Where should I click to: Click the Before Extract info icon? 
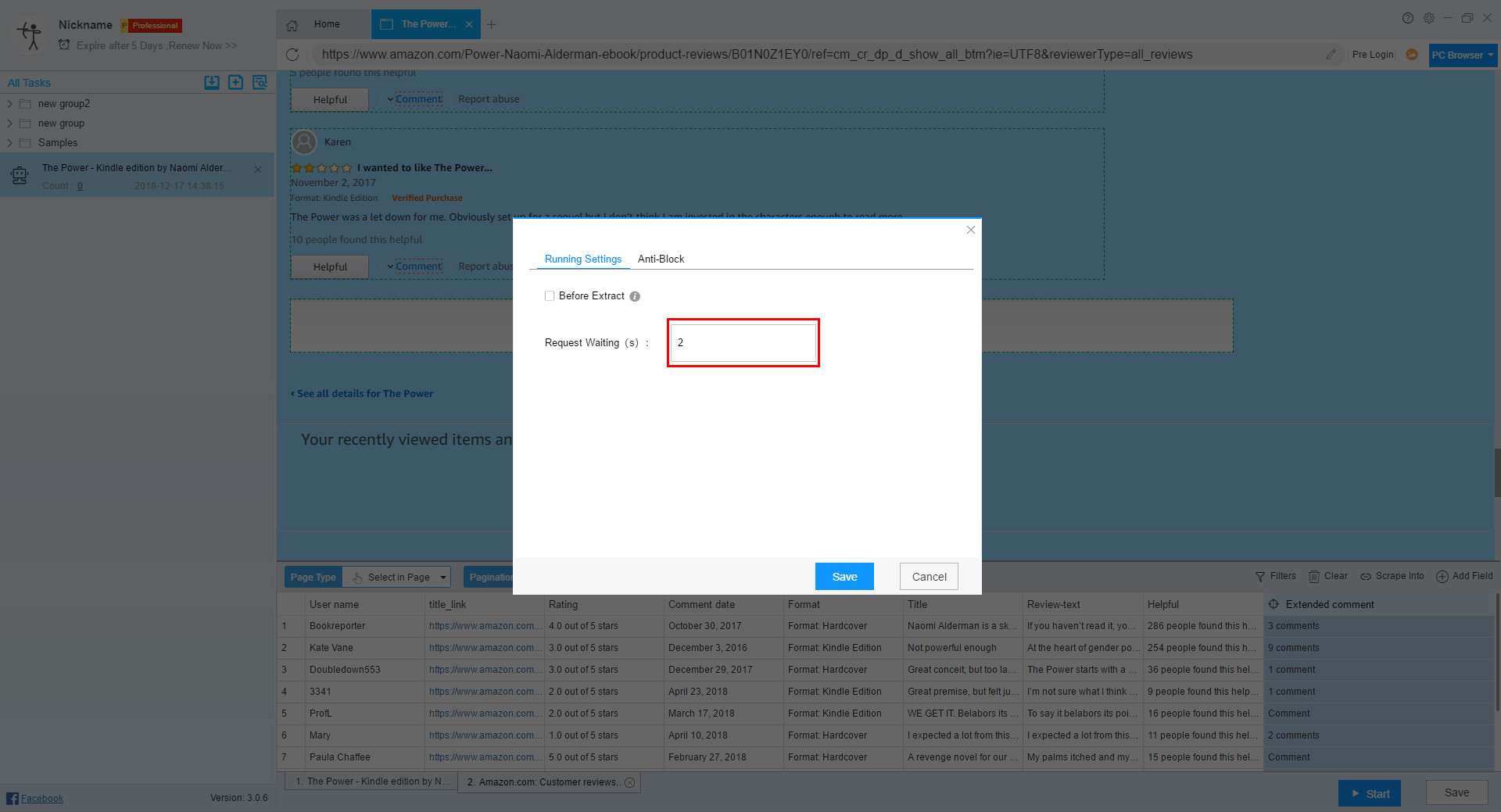point(635,296)
